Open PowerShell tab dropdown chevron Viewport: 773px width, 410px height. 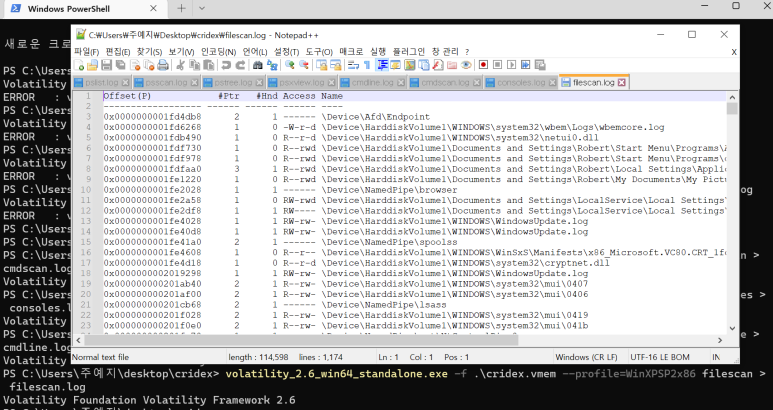coord(202,8)
